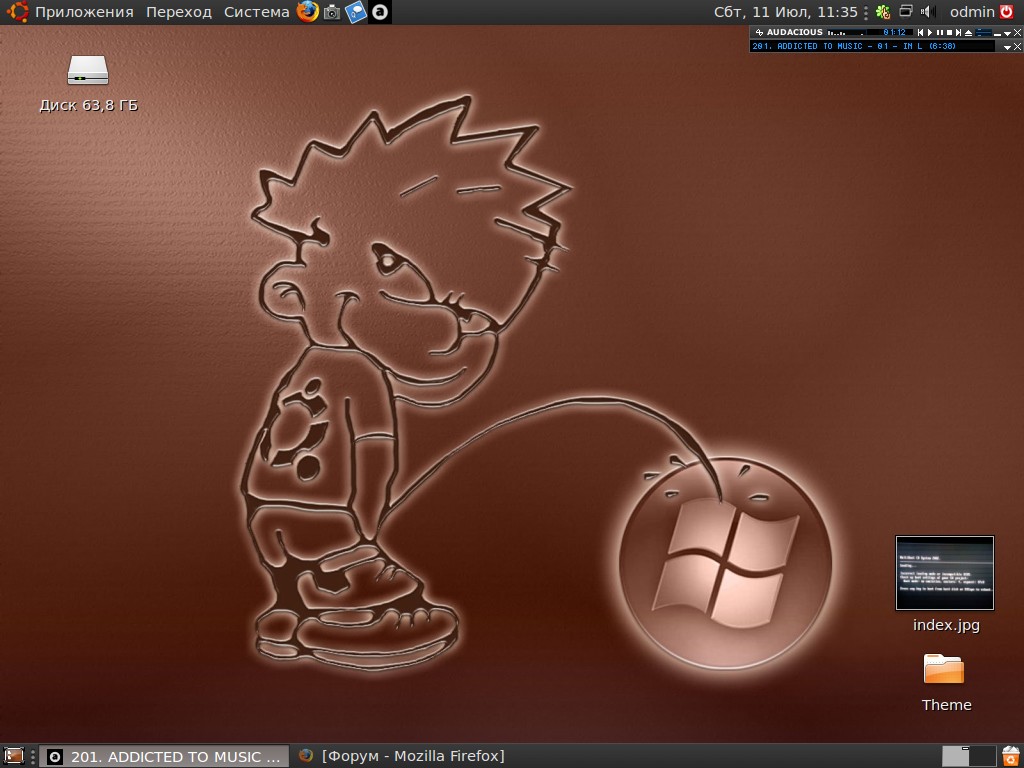Open the Система menu
This screenshot has width=1024, height=768.
tap(256, 12)
